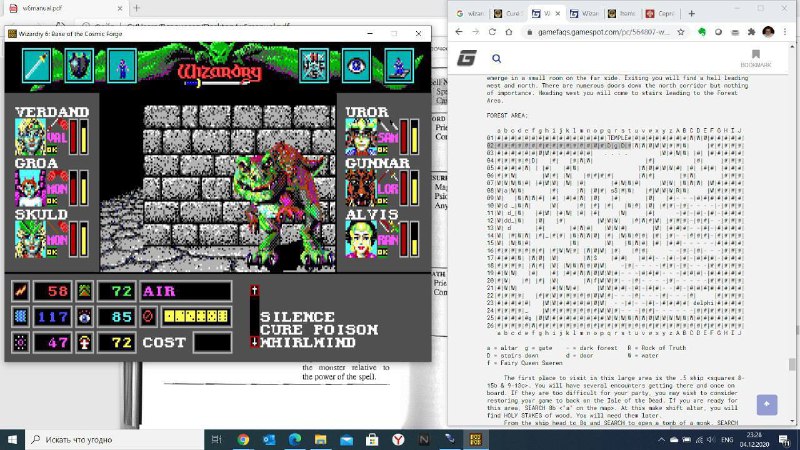Image resolution: width=800 pixels, height=450 pixels.
Task: Open Chrome from the taskbar
Action: click(243, 439)
